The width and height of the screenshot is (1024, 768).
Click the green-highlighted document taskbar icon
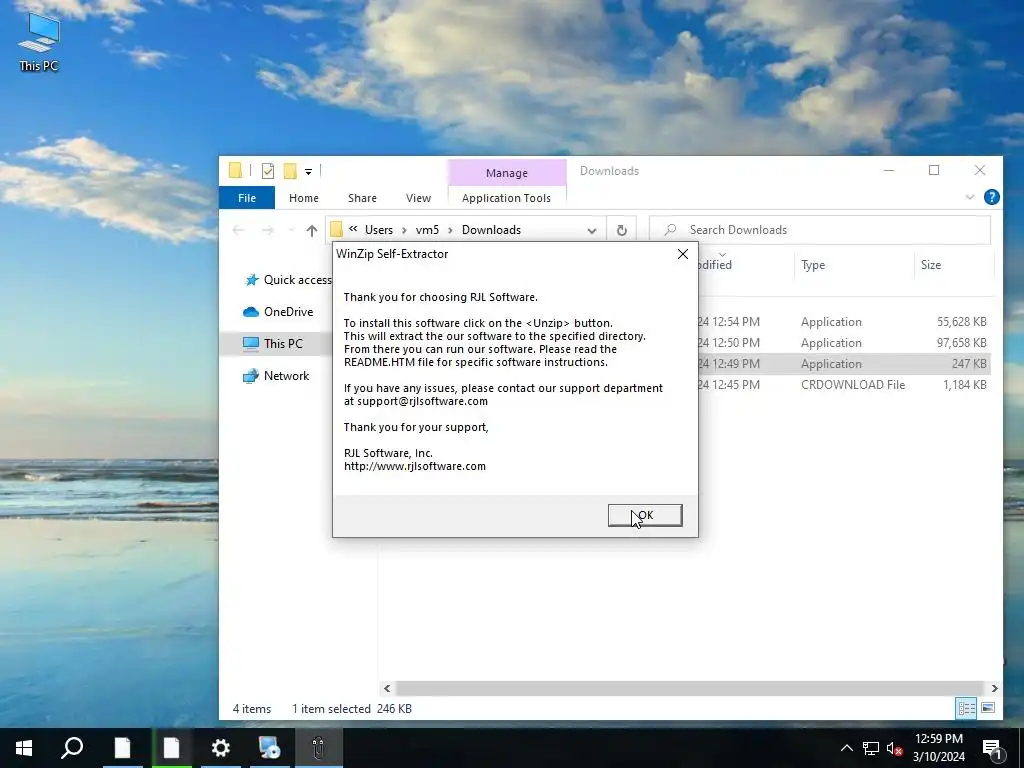(x=171, y=748)
